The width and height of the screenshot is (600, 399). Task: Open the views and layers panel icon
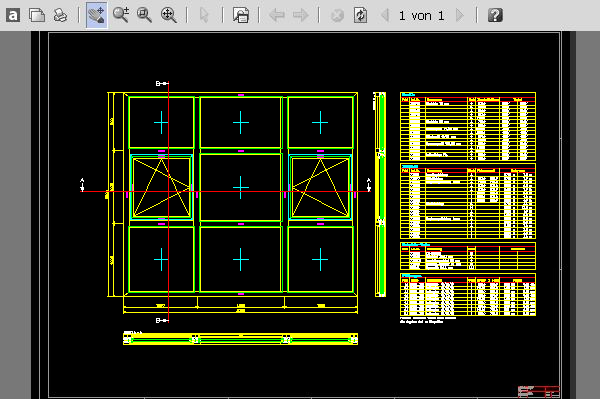[x=241, y=15]
